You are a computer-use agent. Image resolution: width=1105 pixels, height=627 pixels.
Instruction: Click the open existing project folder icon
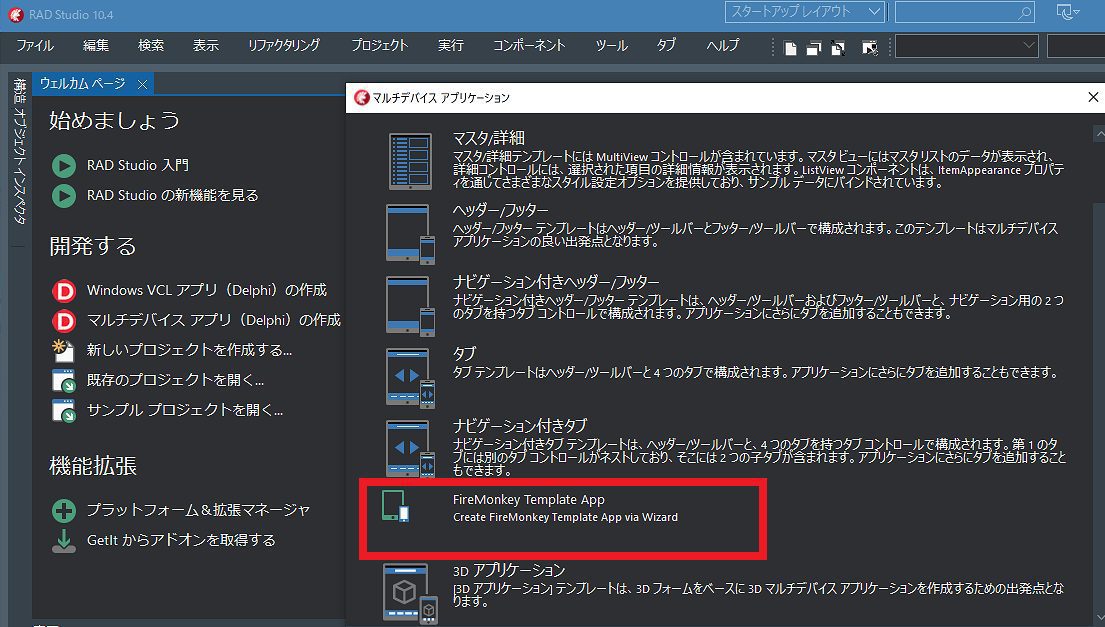tap(63, 380)
